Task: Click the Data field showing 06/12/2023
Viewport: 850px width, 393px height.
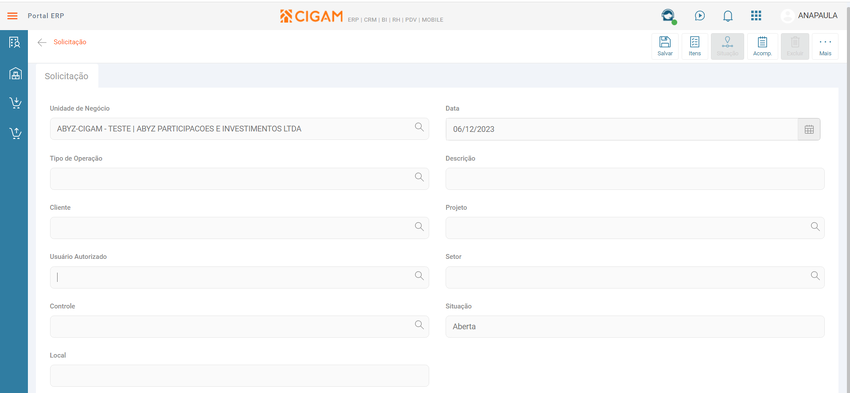Action: (x=622, y=130)
